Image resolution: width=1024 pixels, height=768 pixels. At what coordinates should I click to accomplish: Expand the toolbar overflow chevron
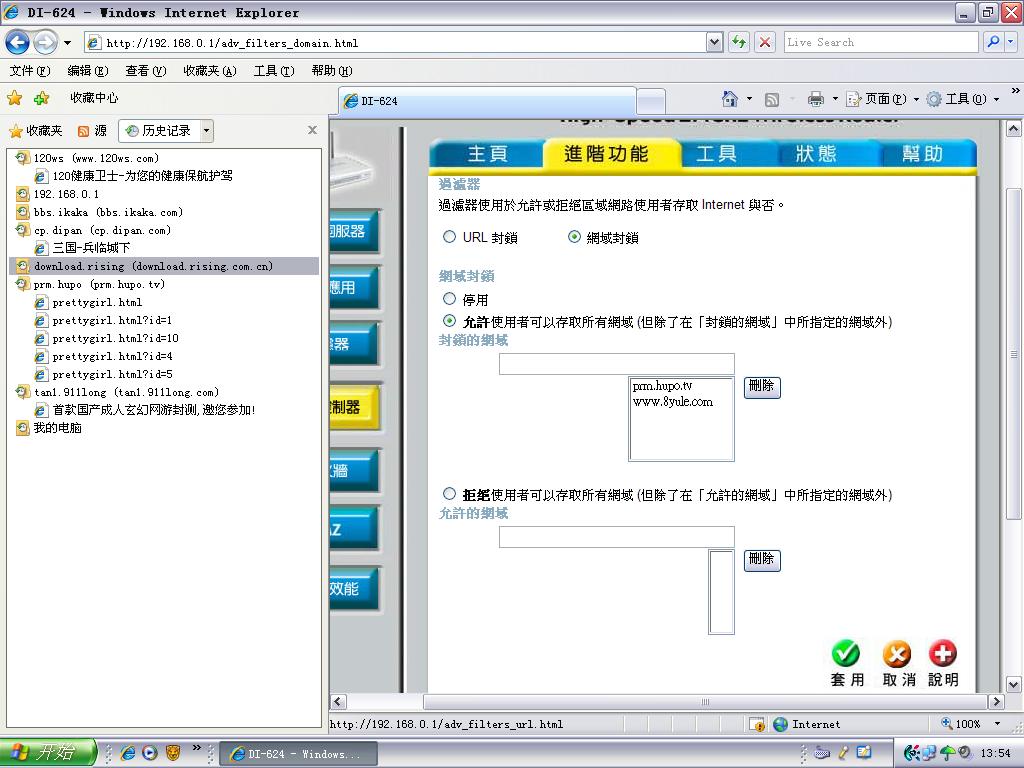tap(1015, 91)
